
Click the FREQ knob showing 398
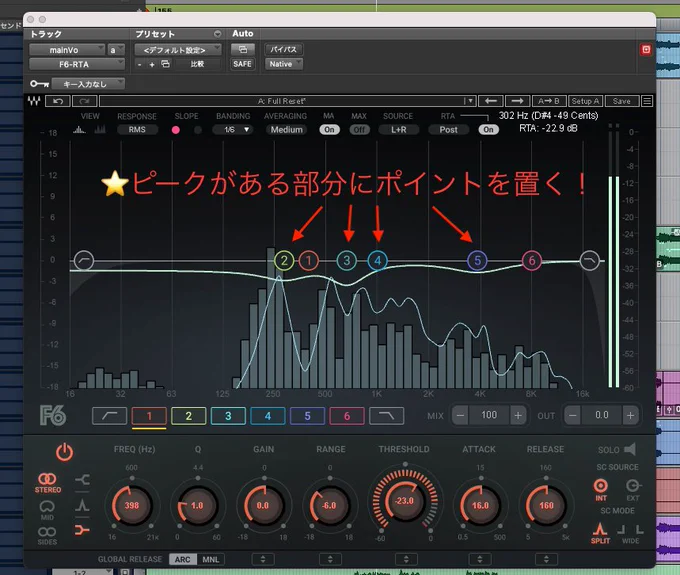(x=132, y=505)
